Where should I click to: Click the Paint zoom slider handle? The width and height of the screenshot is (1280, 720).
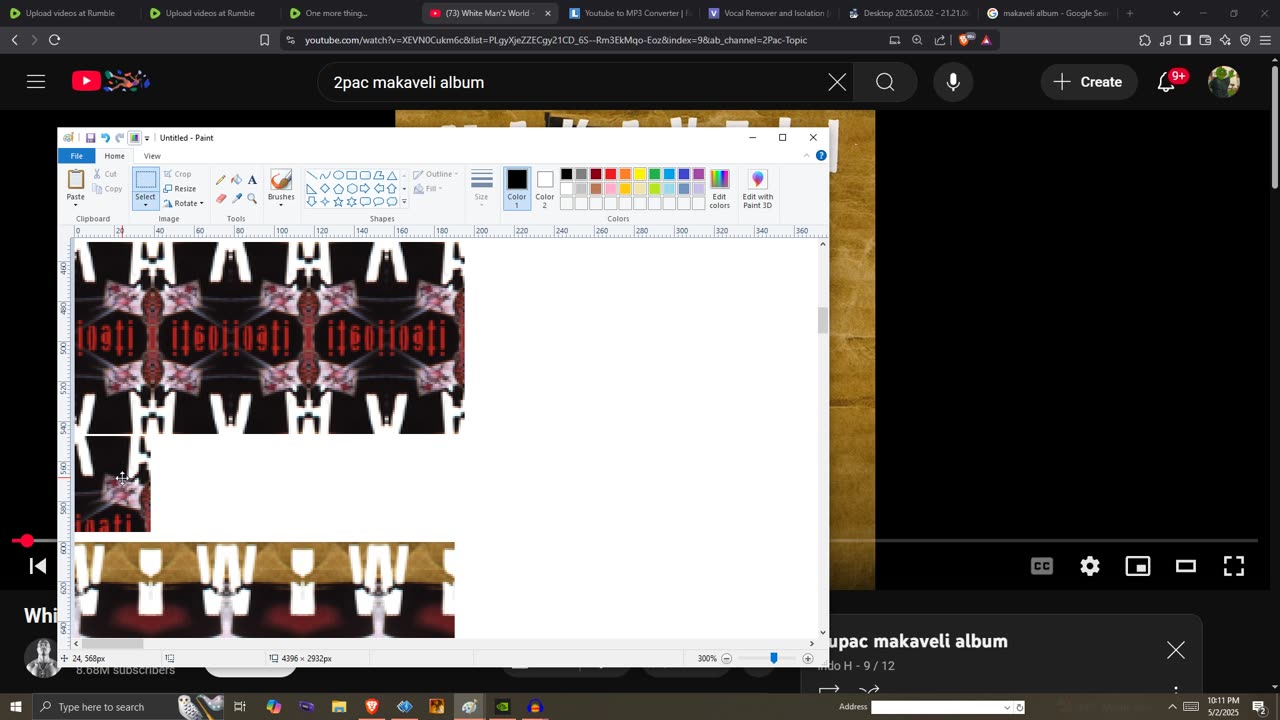pos(773,659)
